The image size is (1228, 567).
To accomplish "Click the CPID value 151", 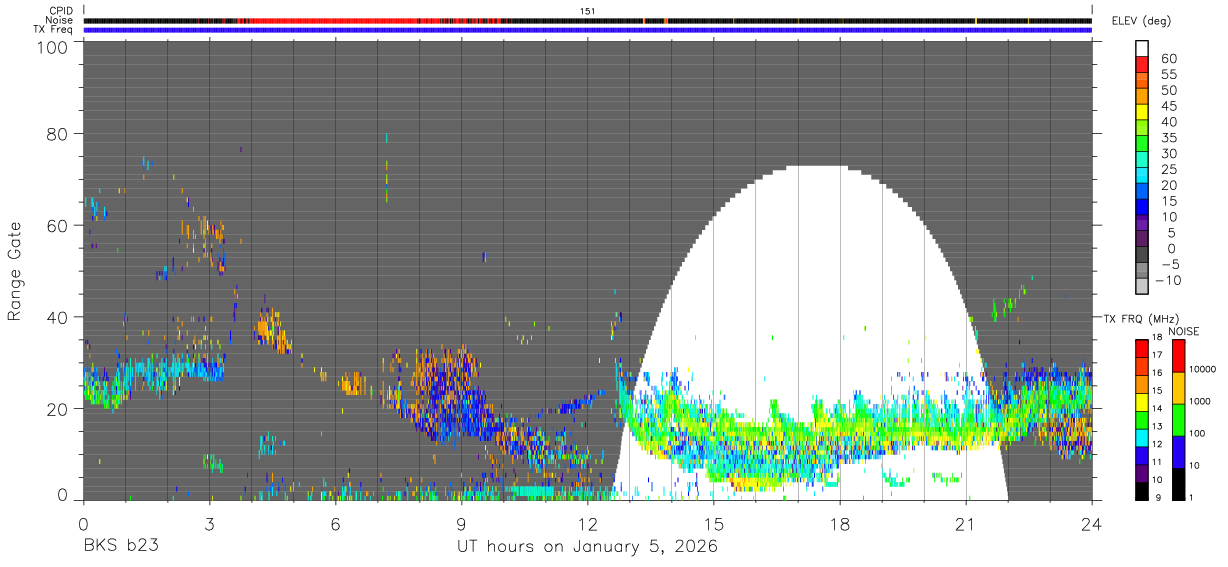I will tap(588, 11).
